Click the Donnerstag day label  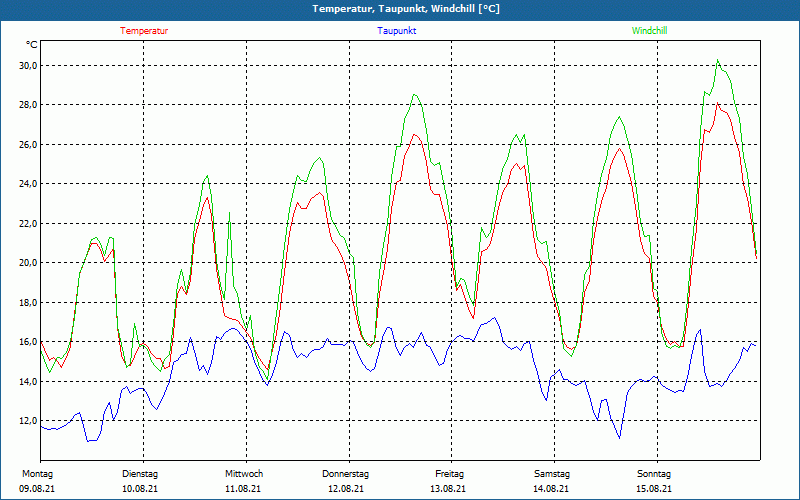click(x=345, y=474)
